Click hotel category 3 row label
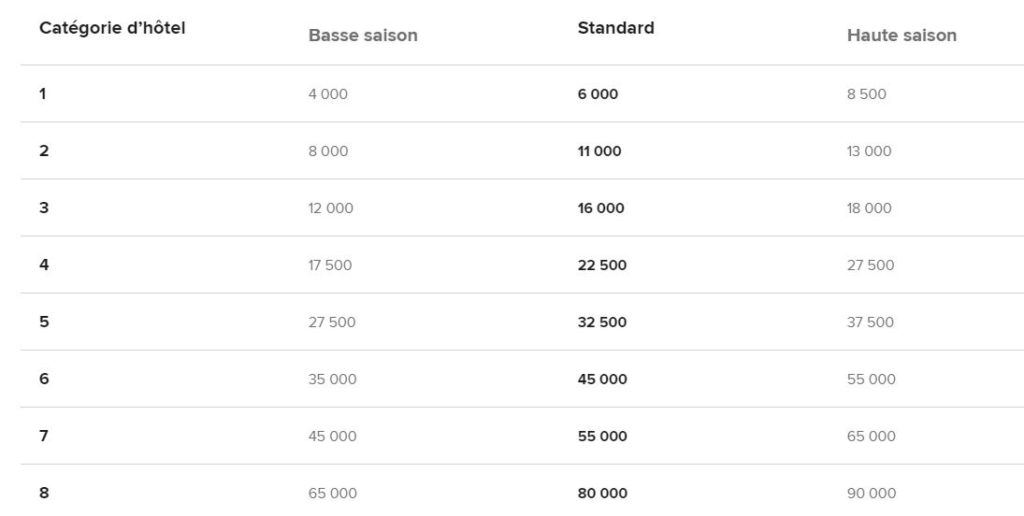This screenshot has height=516, width=1024. 43,208
